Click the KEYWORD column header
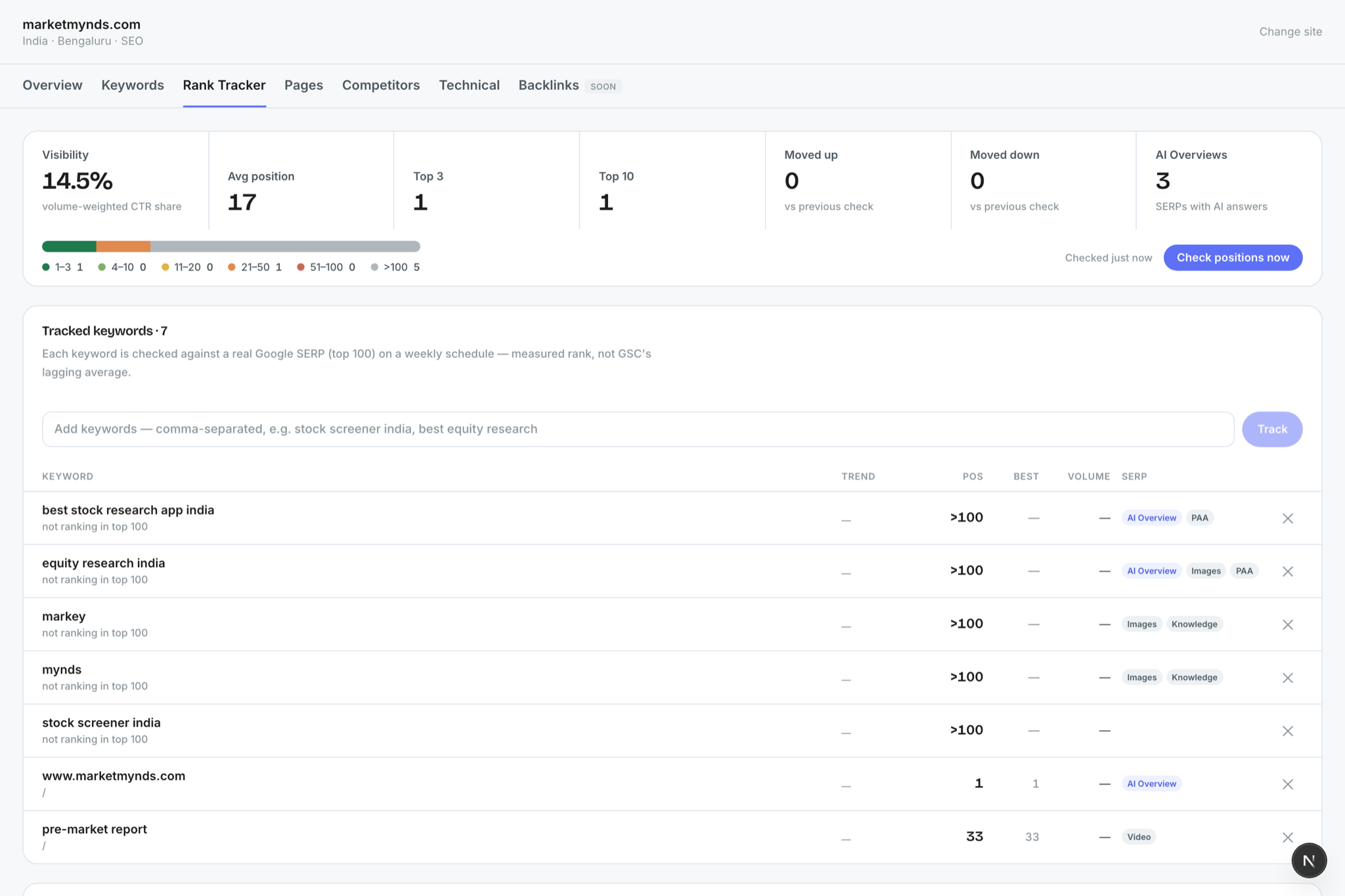The height and width of the screenshot is (896, 1345). (x=68, y=477)
